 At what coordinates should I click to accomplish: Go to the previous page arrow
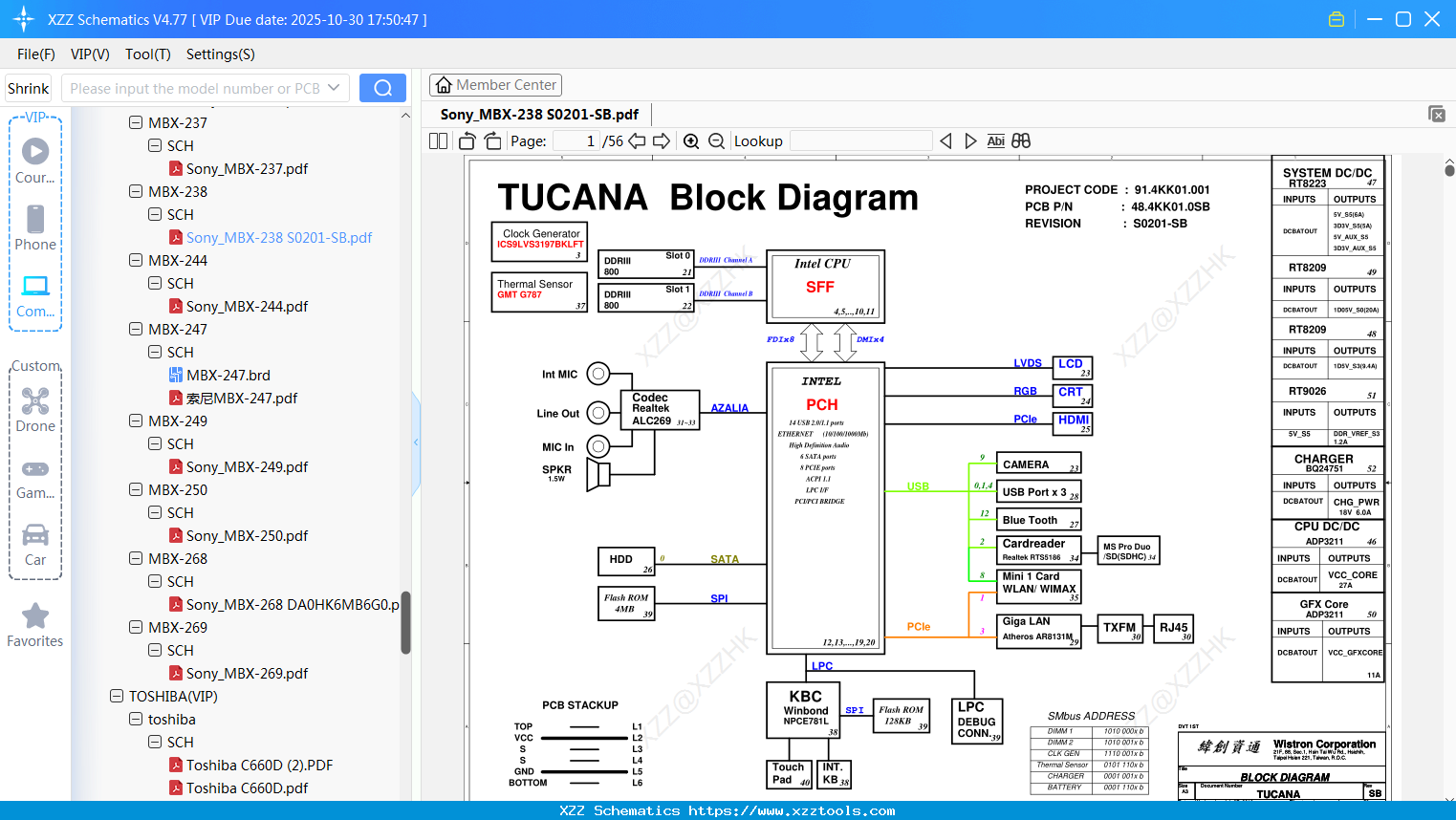(x=637, y=141)
